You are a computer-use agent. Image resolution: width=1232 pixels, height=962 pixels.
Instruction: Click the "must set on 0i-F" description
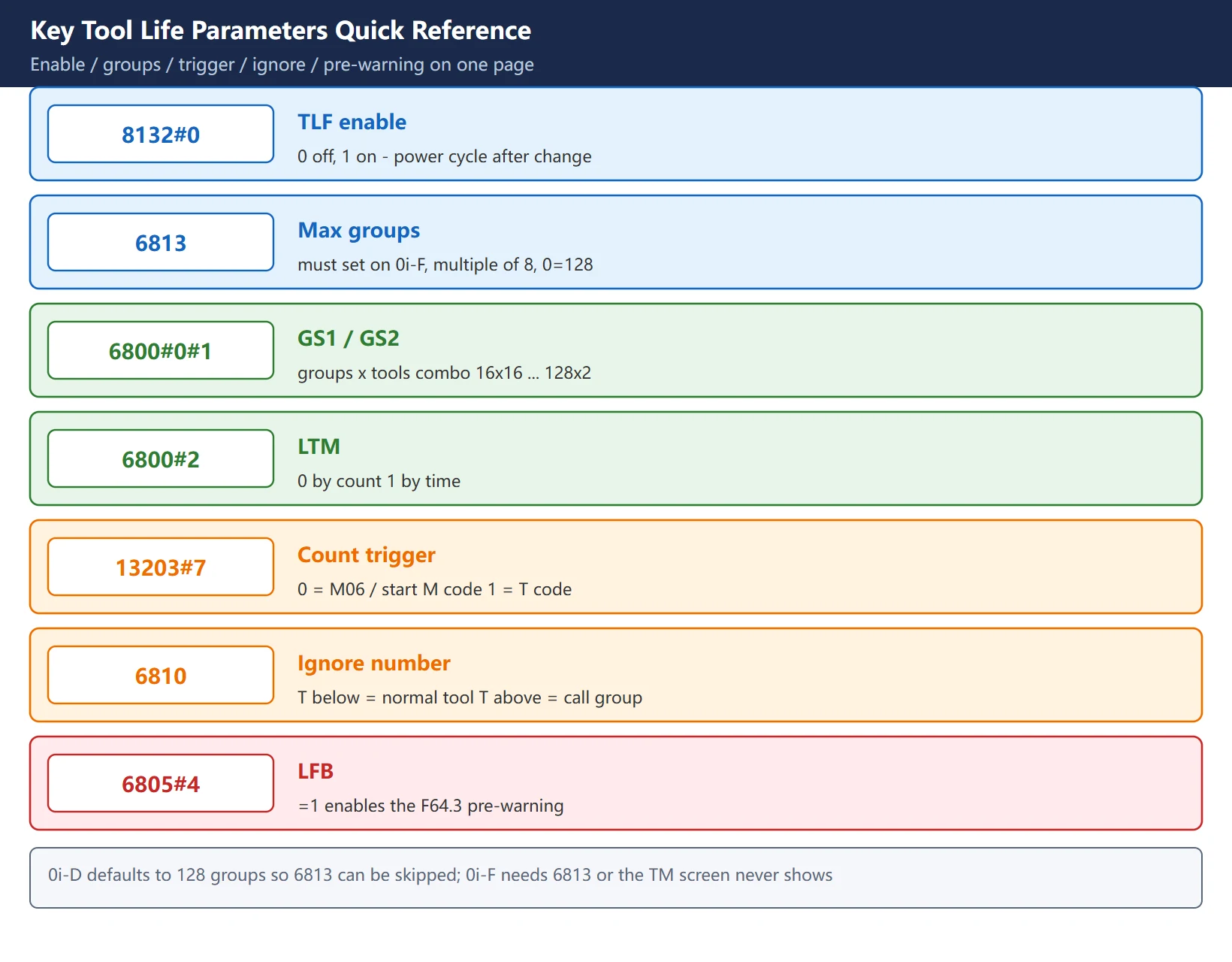tap(445, 265)
